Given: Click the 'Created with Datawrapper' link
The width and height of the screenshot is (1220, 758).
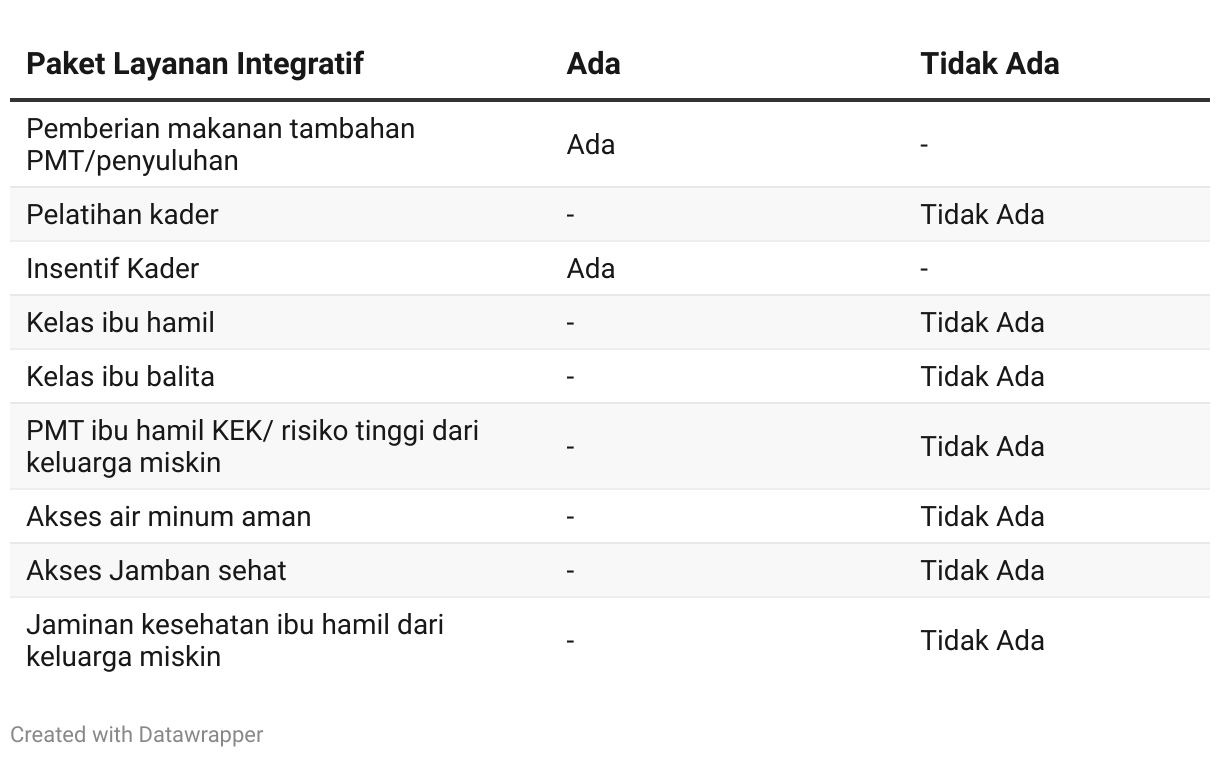Looking at the screenshot, I should tap(136, 734).
